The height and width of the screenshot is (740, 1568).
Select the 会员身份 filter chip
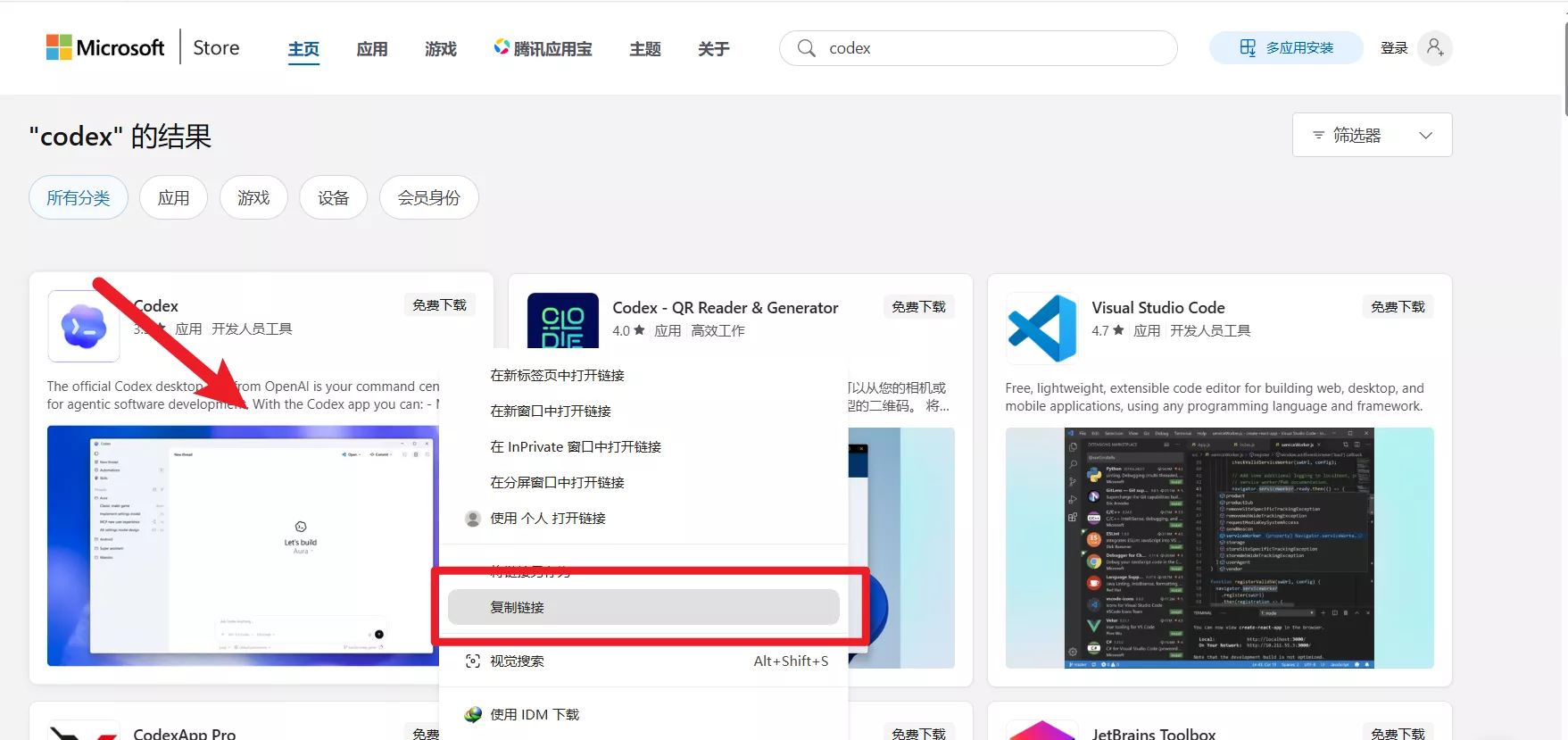click(x=429, y=197)
